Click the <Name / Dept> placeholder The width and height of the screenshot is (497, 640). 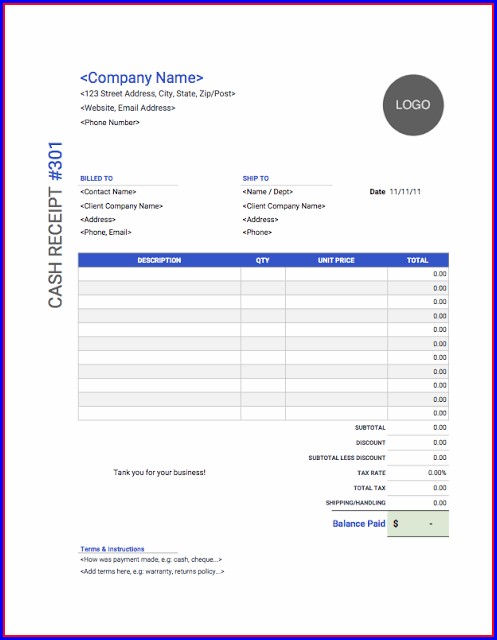click(x=268, y=191)
